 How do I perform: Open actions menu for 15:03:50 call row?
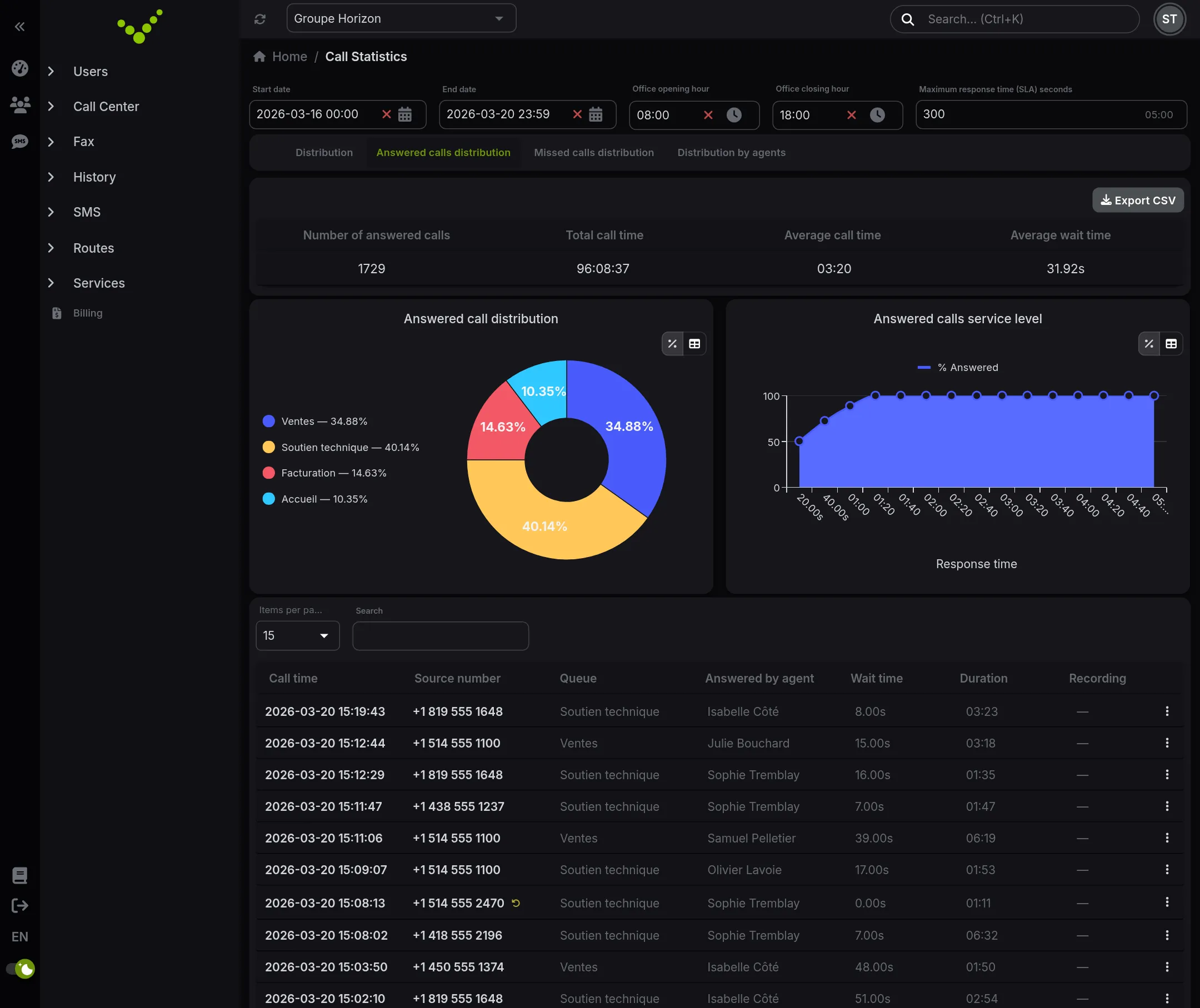tap(1167, 967)
